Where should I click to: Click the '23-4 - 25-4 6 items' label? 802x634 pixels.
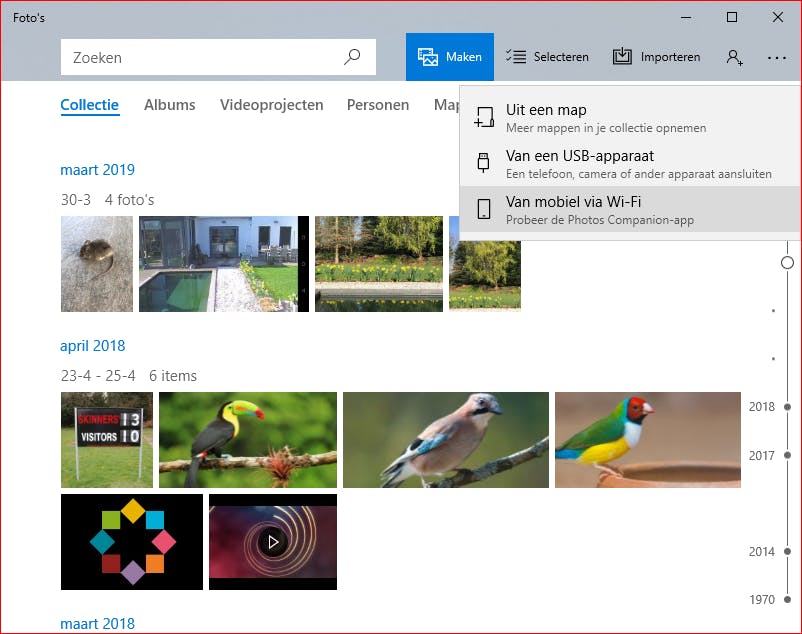[129, 376]
